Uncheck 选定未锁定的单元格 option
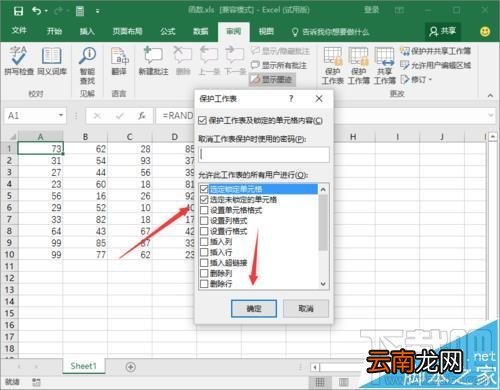 (204, 200)
